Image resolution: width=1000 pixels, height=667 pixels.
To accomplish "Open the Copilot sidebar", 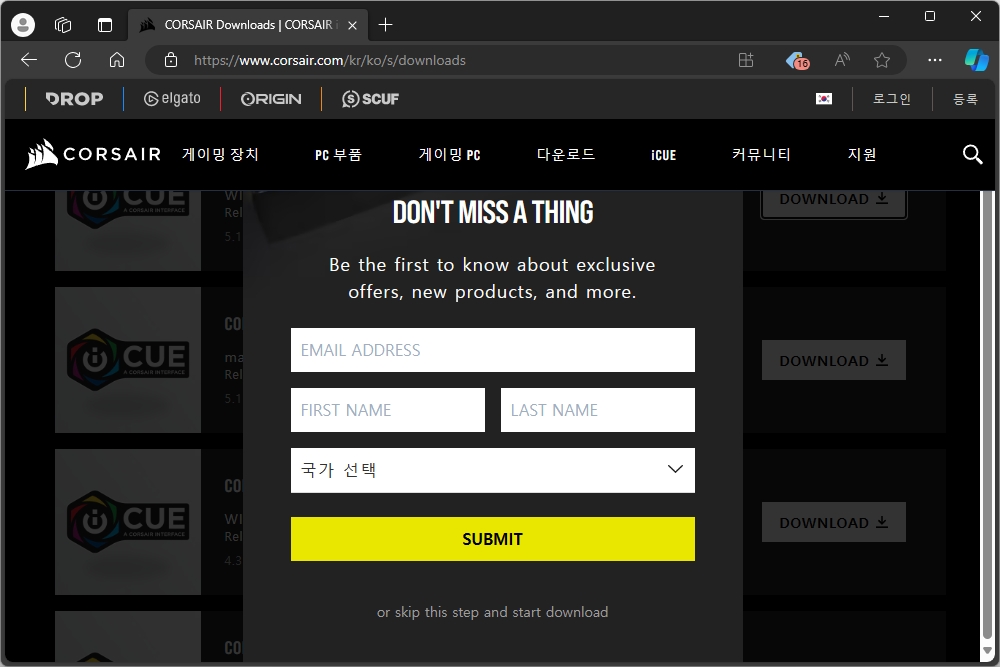I will pyautogui.click(x=976, y=60).
